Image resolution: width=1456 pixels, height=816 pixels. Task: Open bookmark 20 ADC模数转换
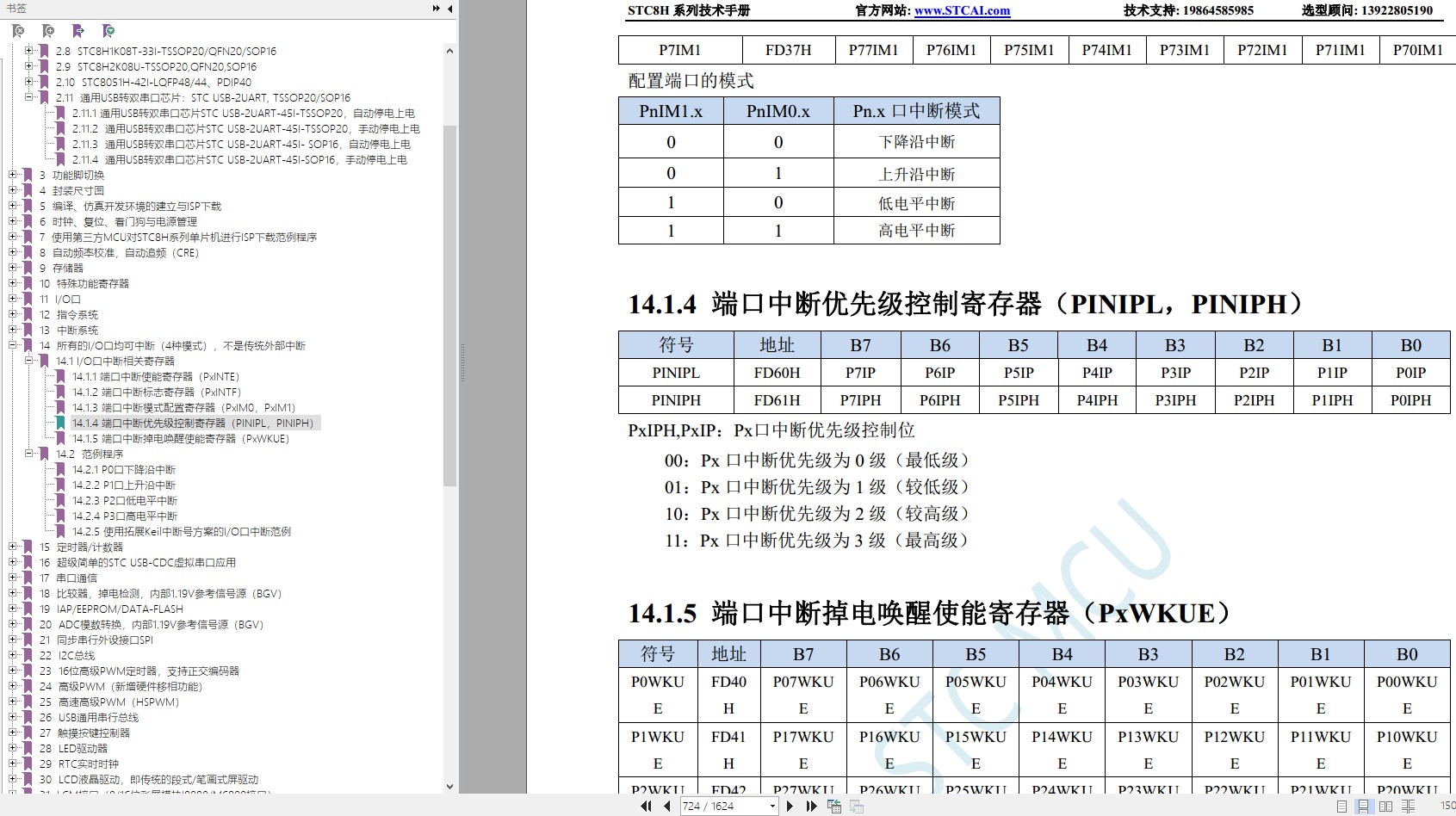point(152,625)
